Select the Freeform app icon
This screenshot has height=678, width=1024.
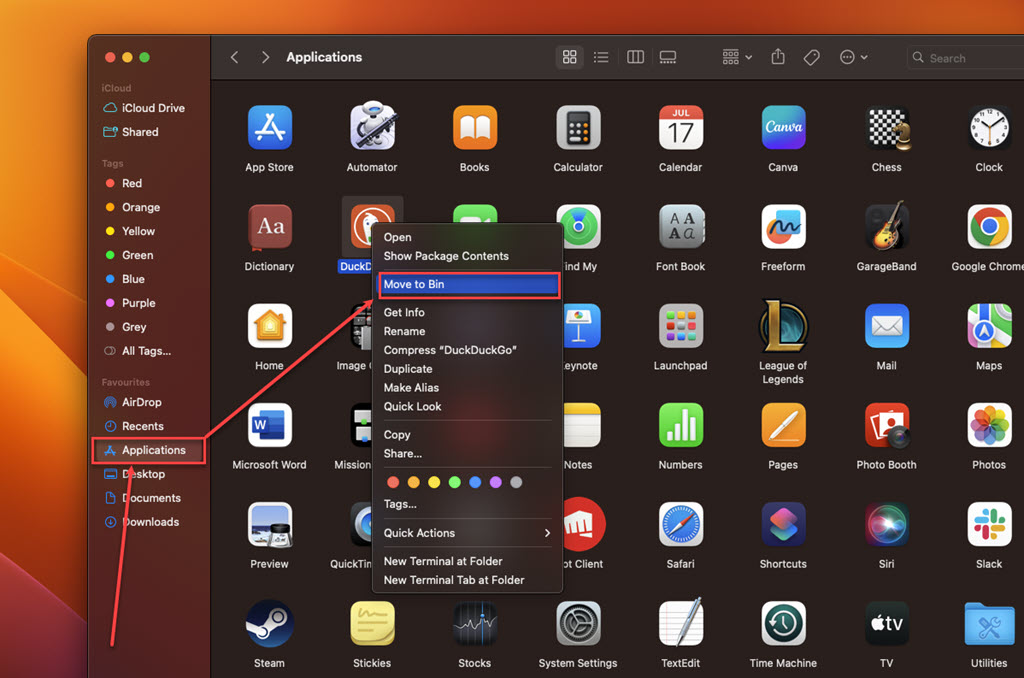(x=783, y=227)
